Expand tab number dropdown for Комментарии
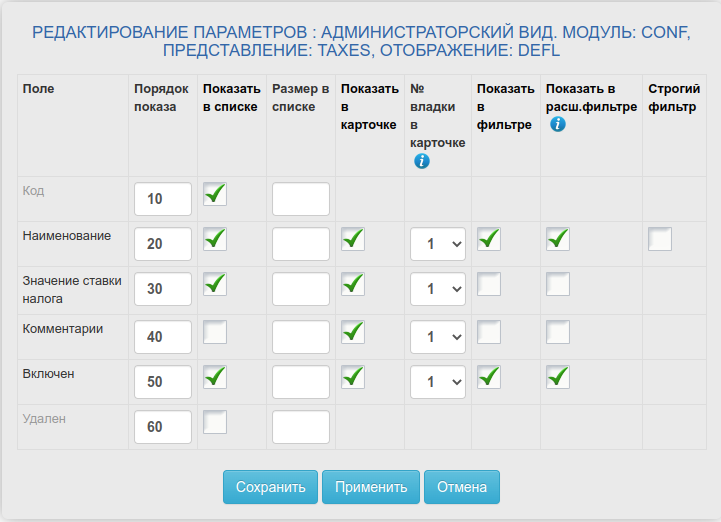 click(x=437, y=336)
